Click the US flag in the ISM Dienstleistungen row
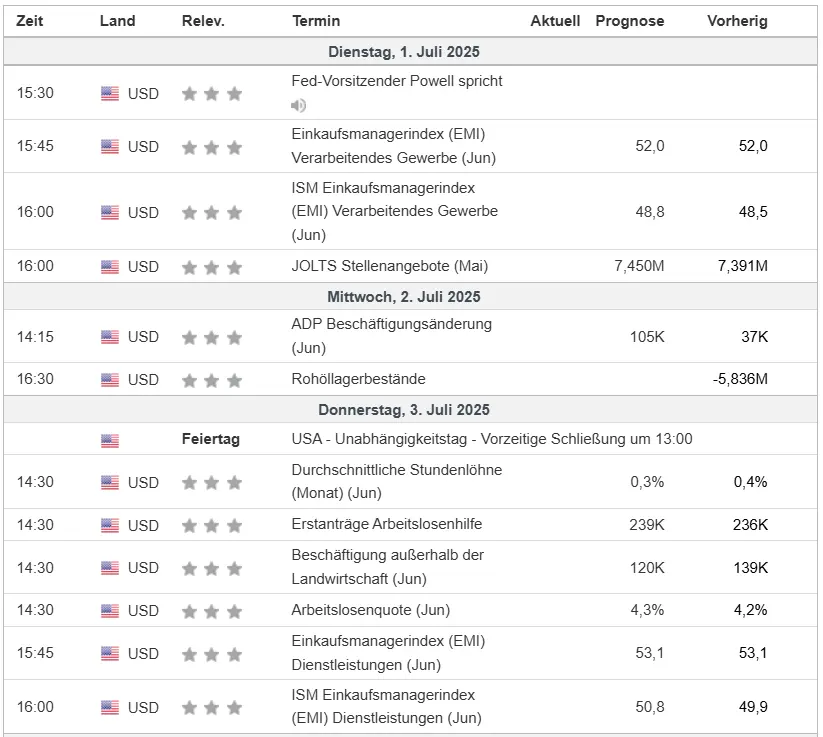 [x=110, y=707]
